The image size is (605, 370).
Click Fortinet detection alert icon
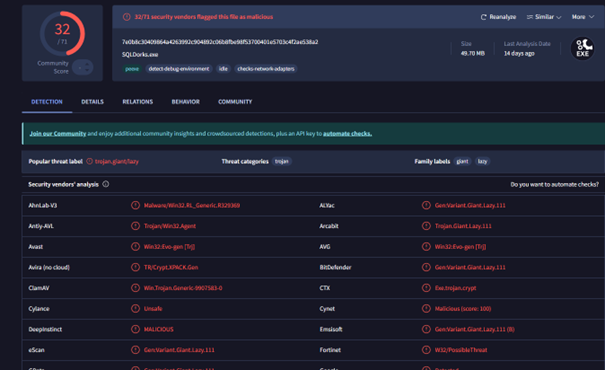point(426,350)
